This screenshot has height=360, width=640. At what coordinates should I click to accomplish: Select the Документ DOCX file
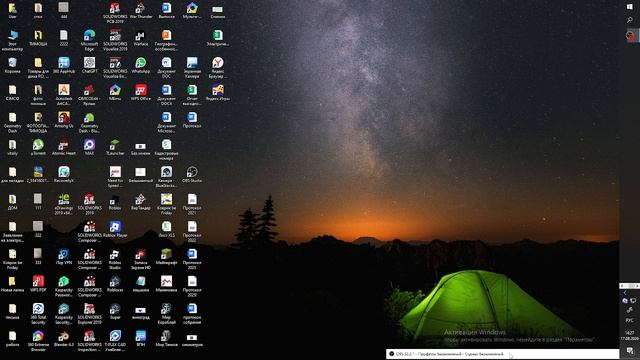(x=167, y=95)
